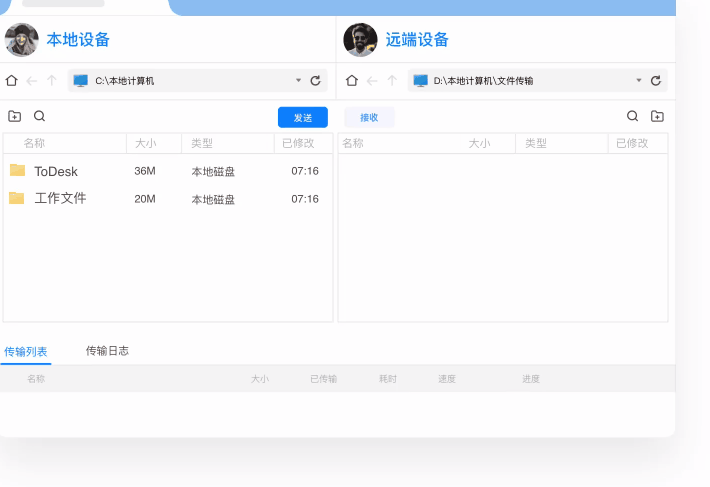Select the ToDesk folder name

click(x=56, y=172)
